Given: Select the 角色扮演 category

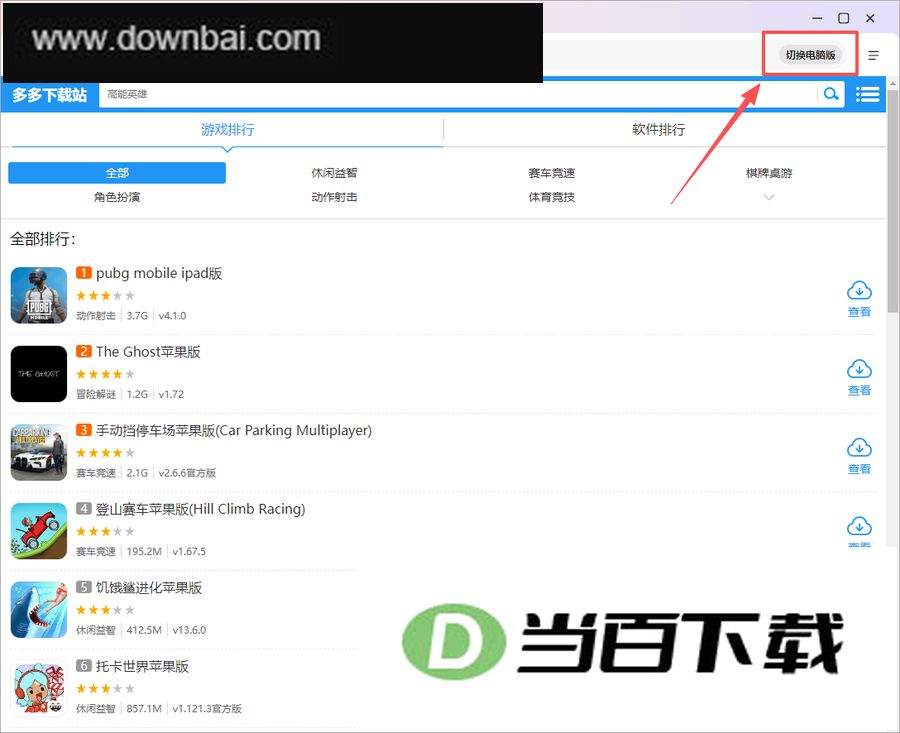Looking at the screenshot, I should coord(117,197).
